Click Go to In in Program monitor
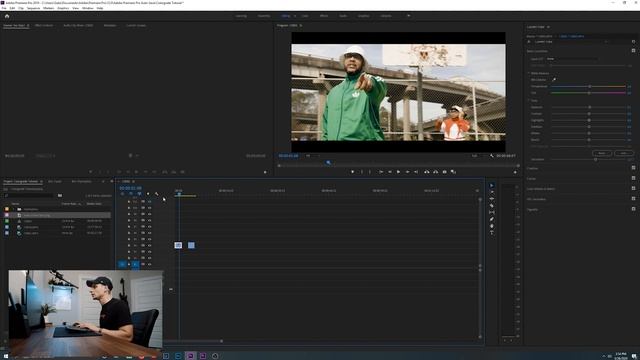Viewport: 640px width, 360px height. [x=381, y=172]
